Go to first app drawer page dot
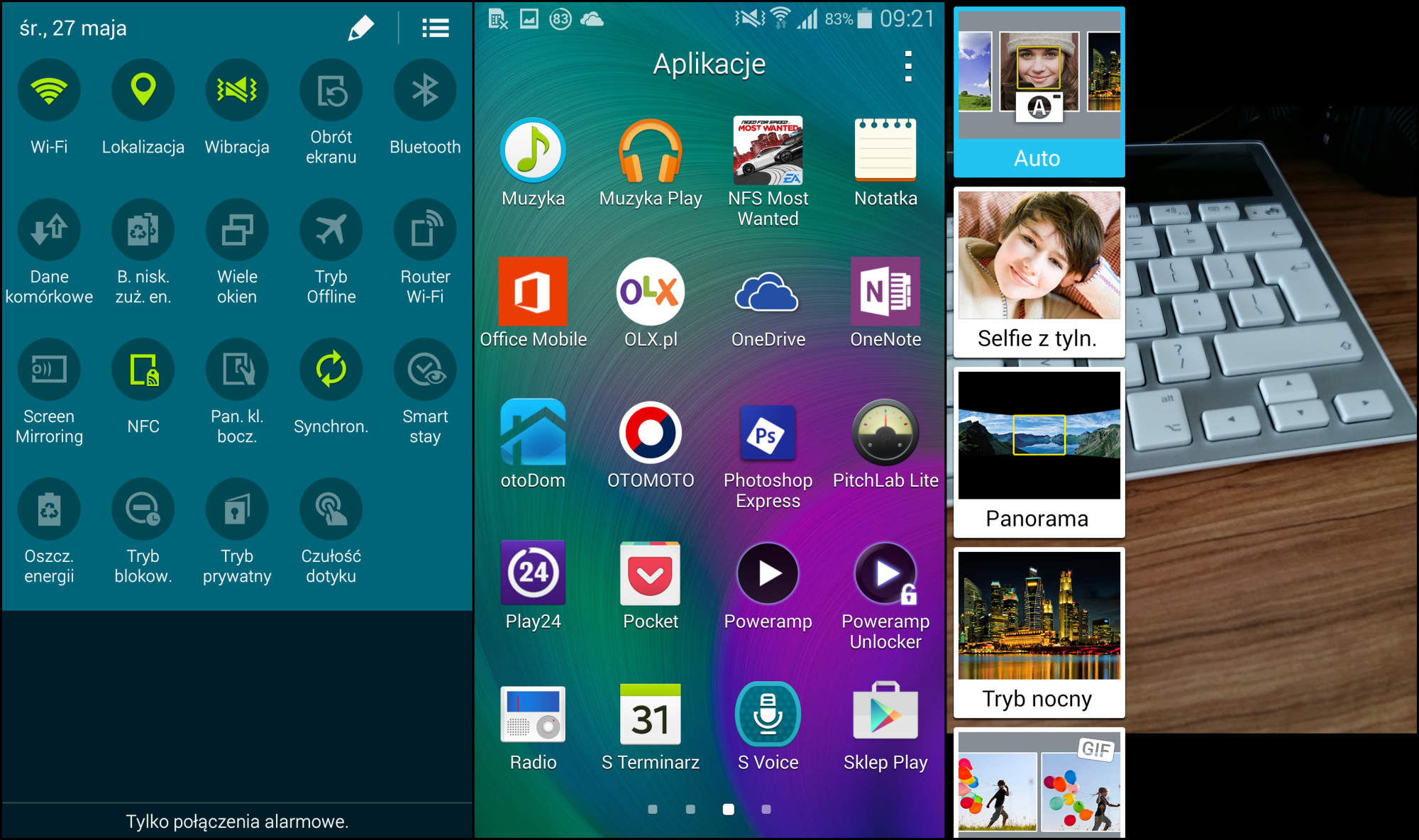The height and width of the screenshot is (840, 1419). pos(653,809)
